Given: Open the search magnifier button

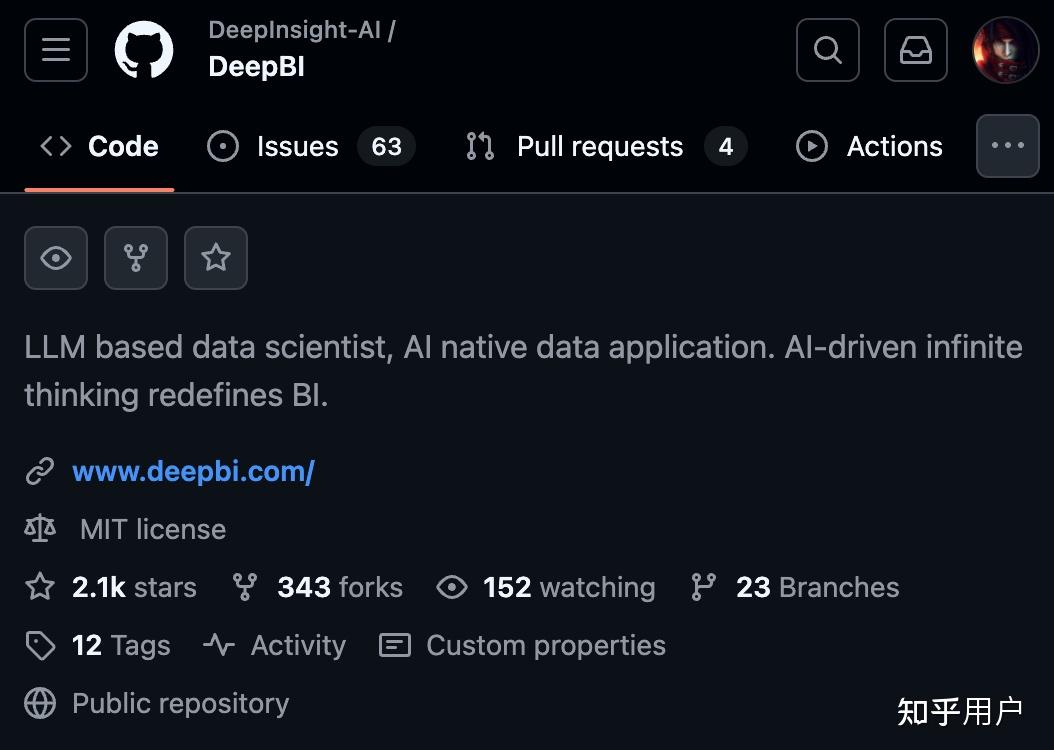Looking at the screenshot, I should pyautogui.click(x=827, y=49).
